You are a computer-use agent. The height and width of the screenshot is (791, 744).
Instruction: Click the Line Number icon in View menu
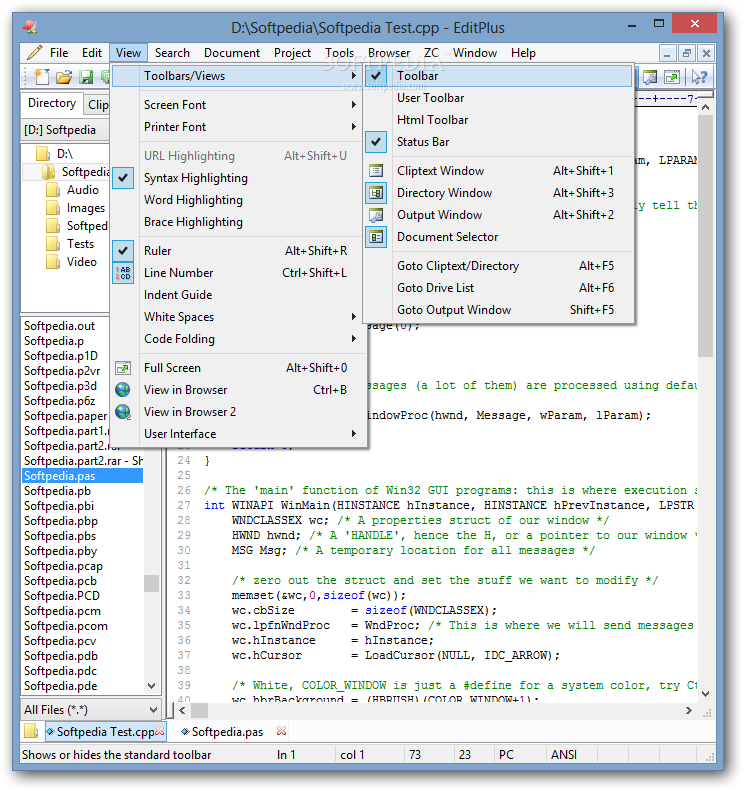pyautogui.click(x=123, y=273)
